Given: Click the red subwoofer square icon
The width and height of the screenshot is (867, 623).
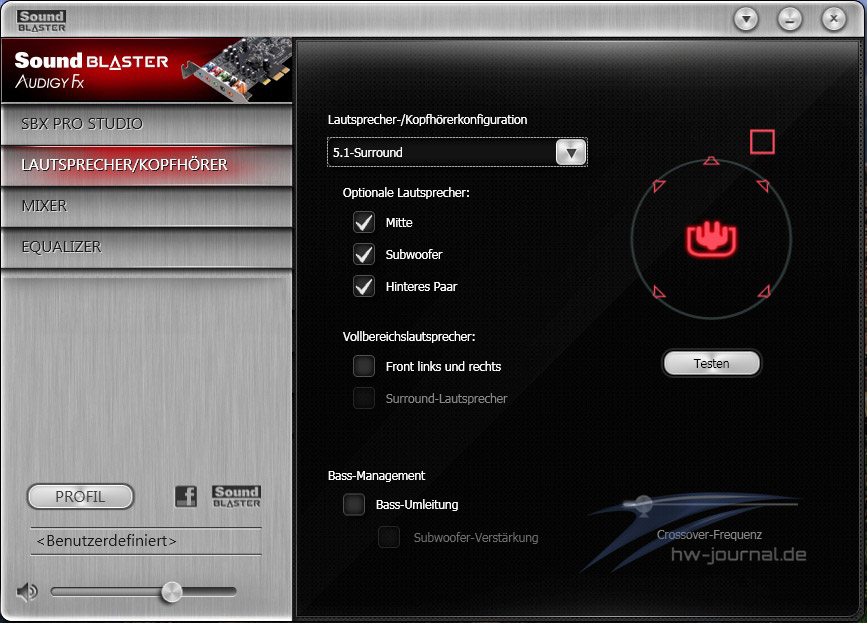Looking at the screenshot, I should point(762,142).
